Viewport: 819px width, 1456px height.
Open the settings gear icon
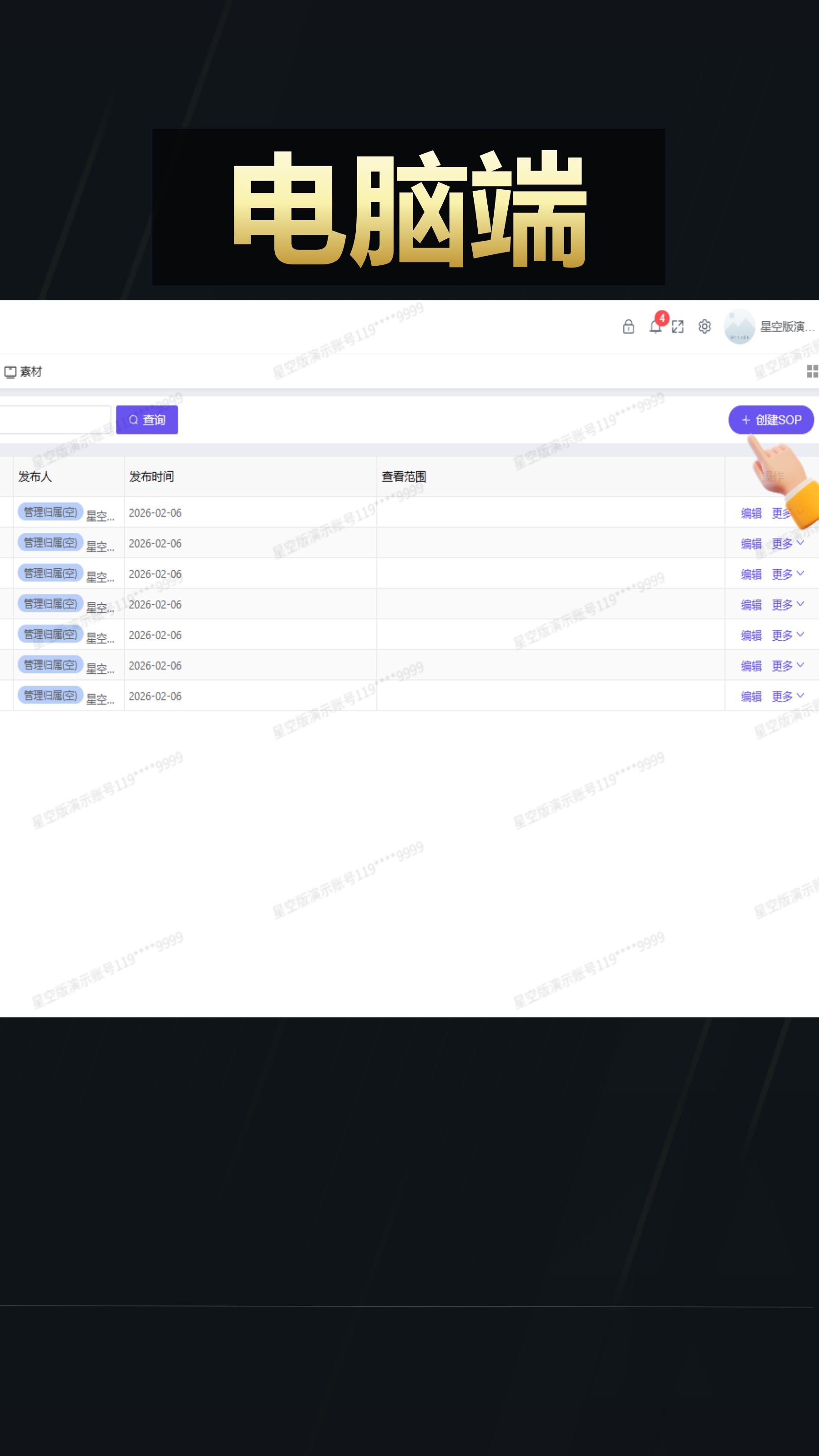tap(705, 327)
